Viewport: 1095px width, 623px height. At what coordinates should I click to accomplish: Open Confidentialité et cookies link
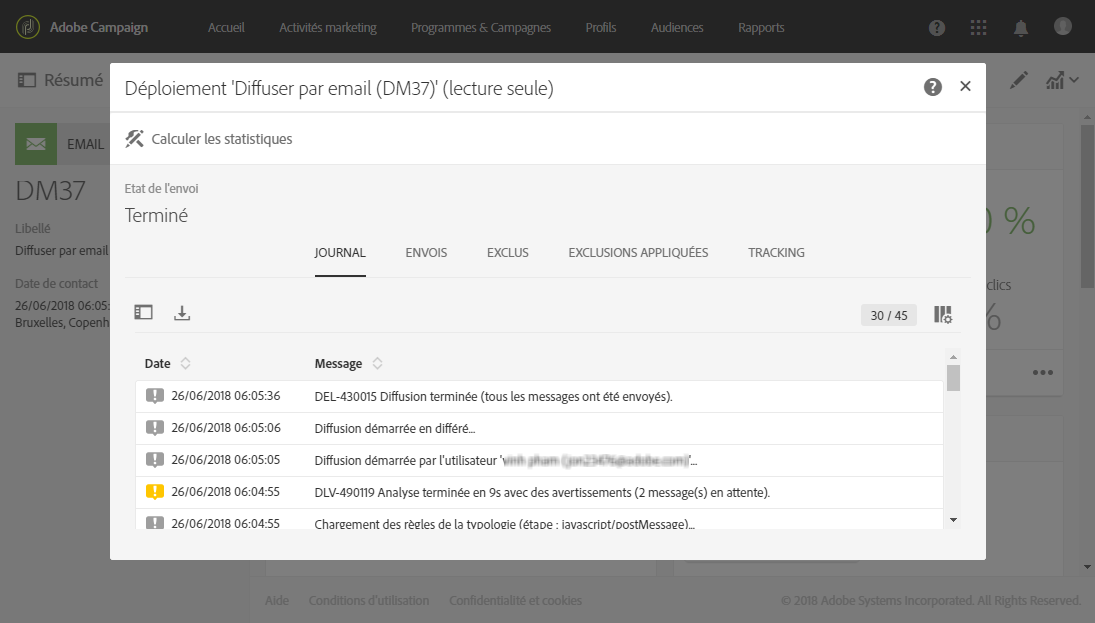515,600
